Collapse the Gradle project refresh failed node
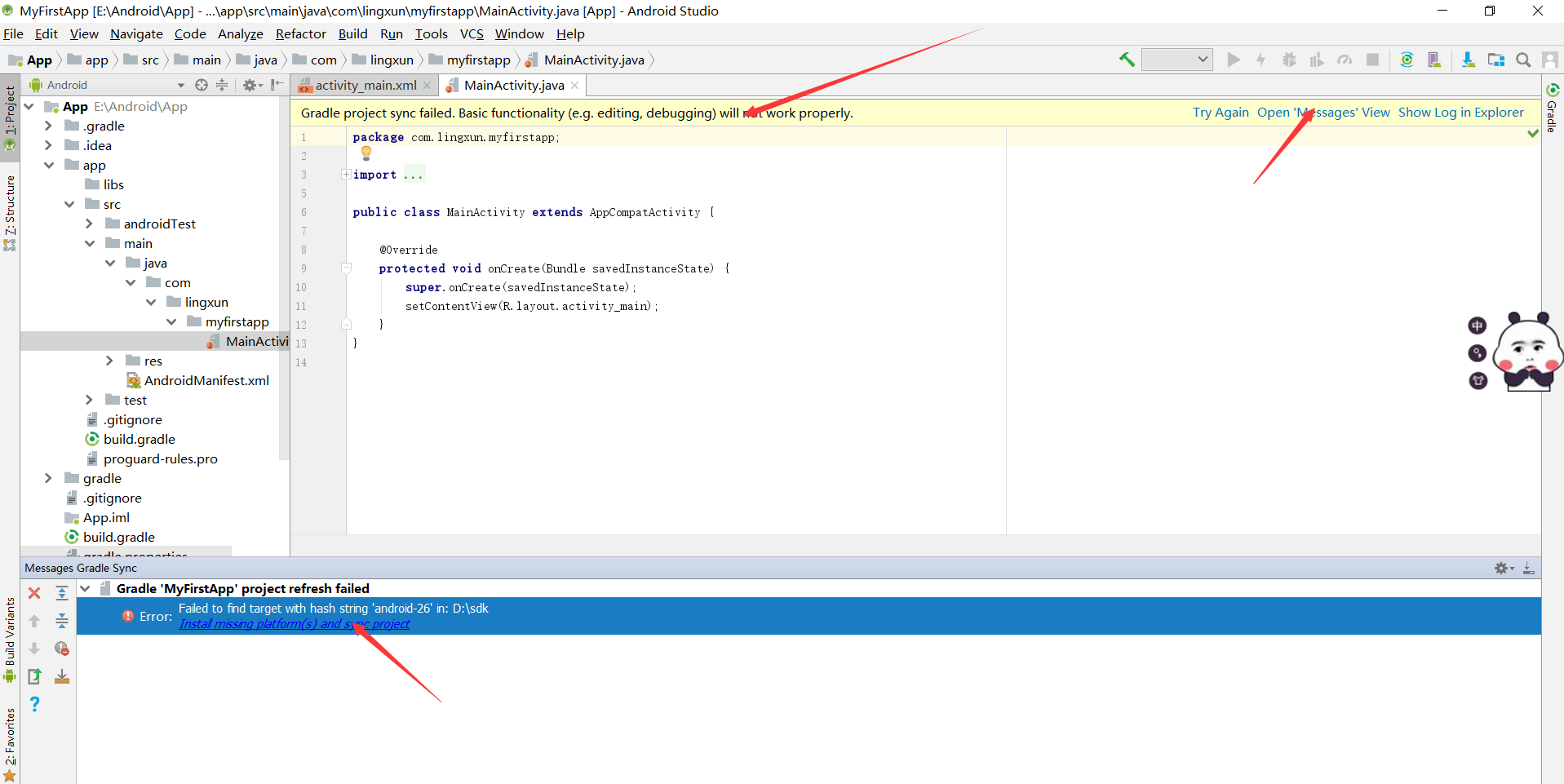 coord(85,588)
